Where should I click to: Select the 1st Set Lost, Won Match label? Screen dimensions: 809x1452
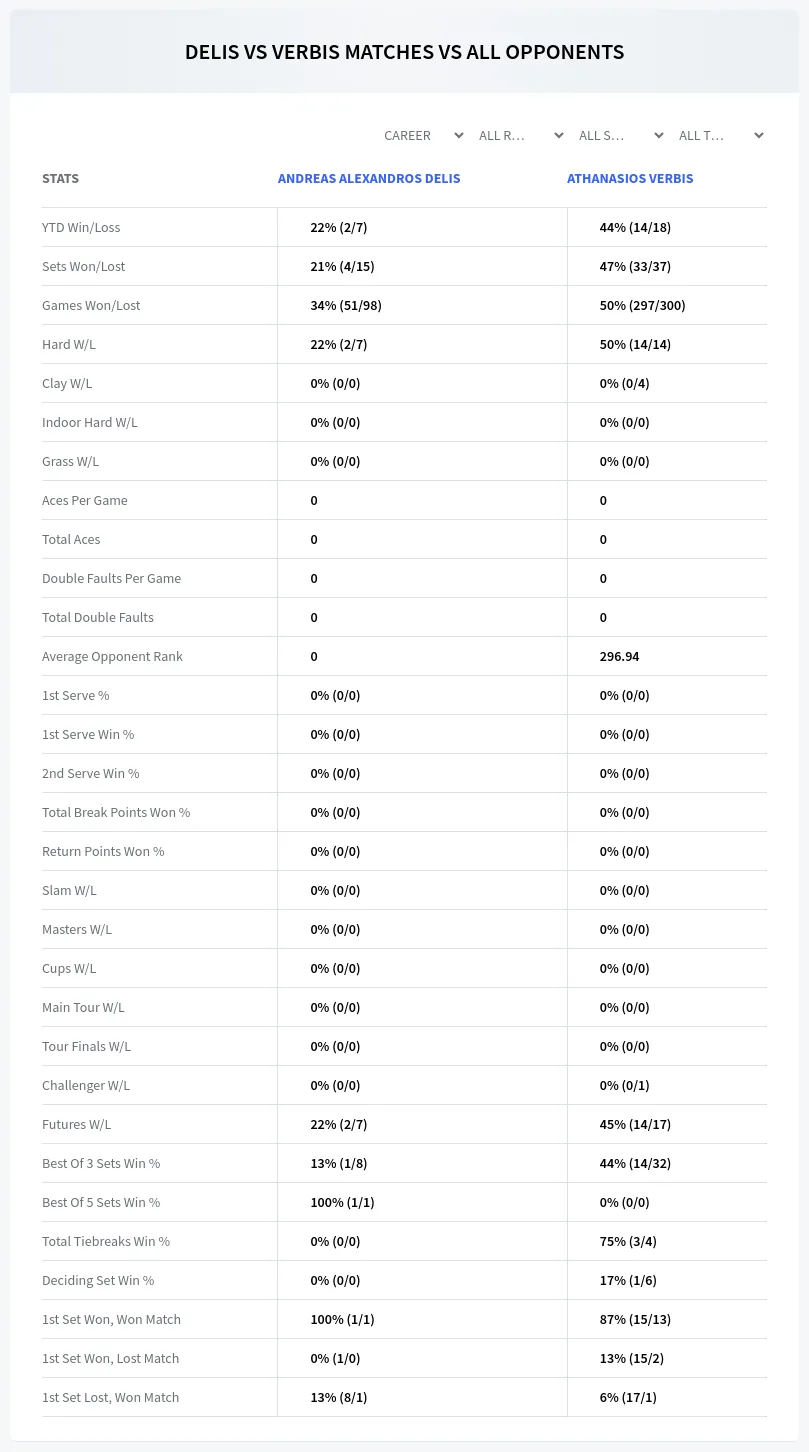coord(110,1397)
